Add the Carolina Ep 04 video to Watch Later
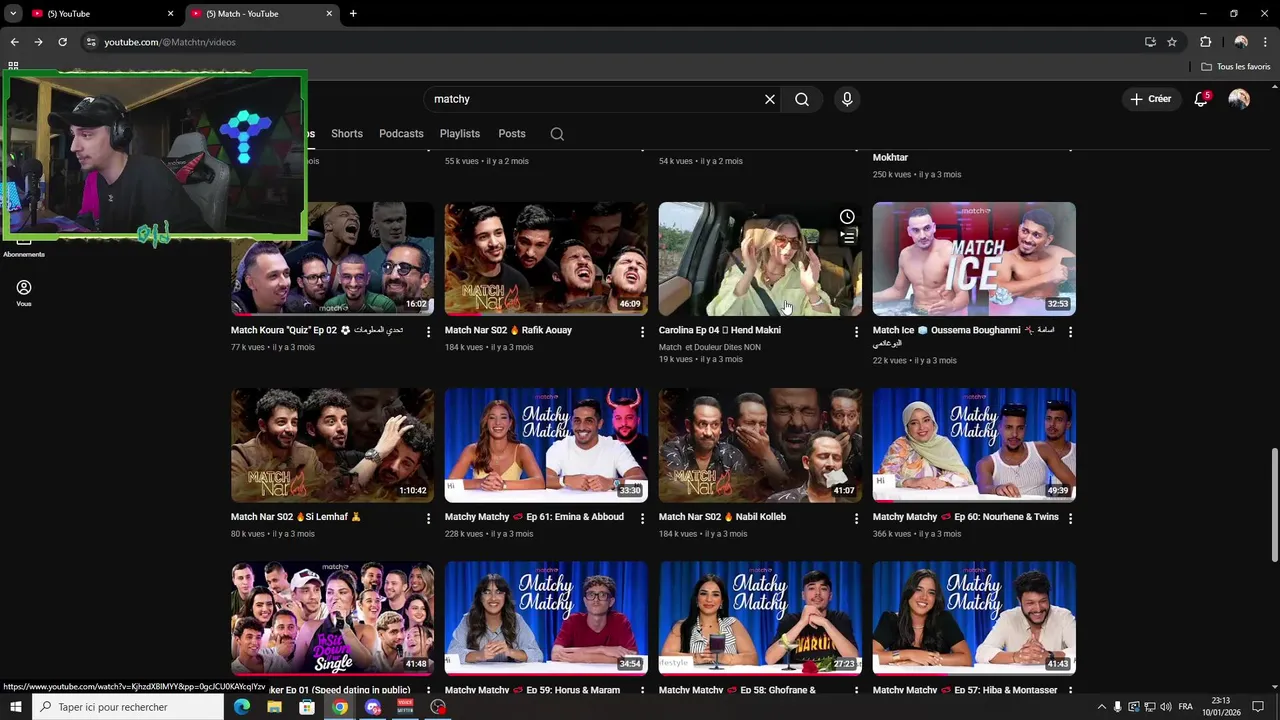1280x720 pixels. [x=847, y=217]
